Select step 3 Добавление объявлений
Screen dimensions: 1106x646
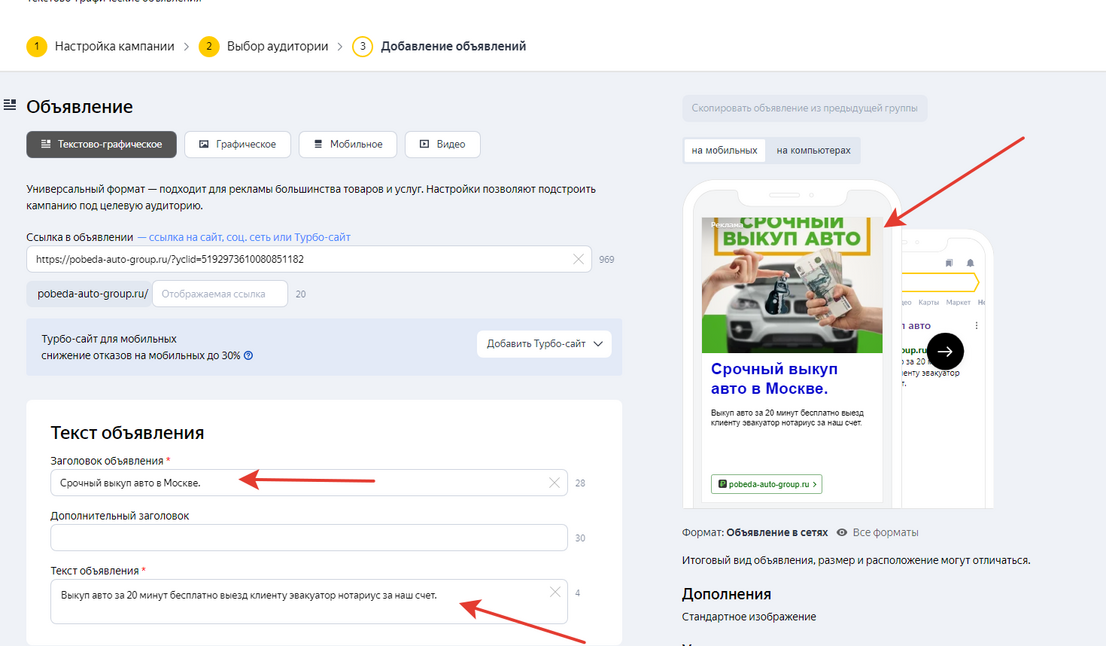pos(439,47)
